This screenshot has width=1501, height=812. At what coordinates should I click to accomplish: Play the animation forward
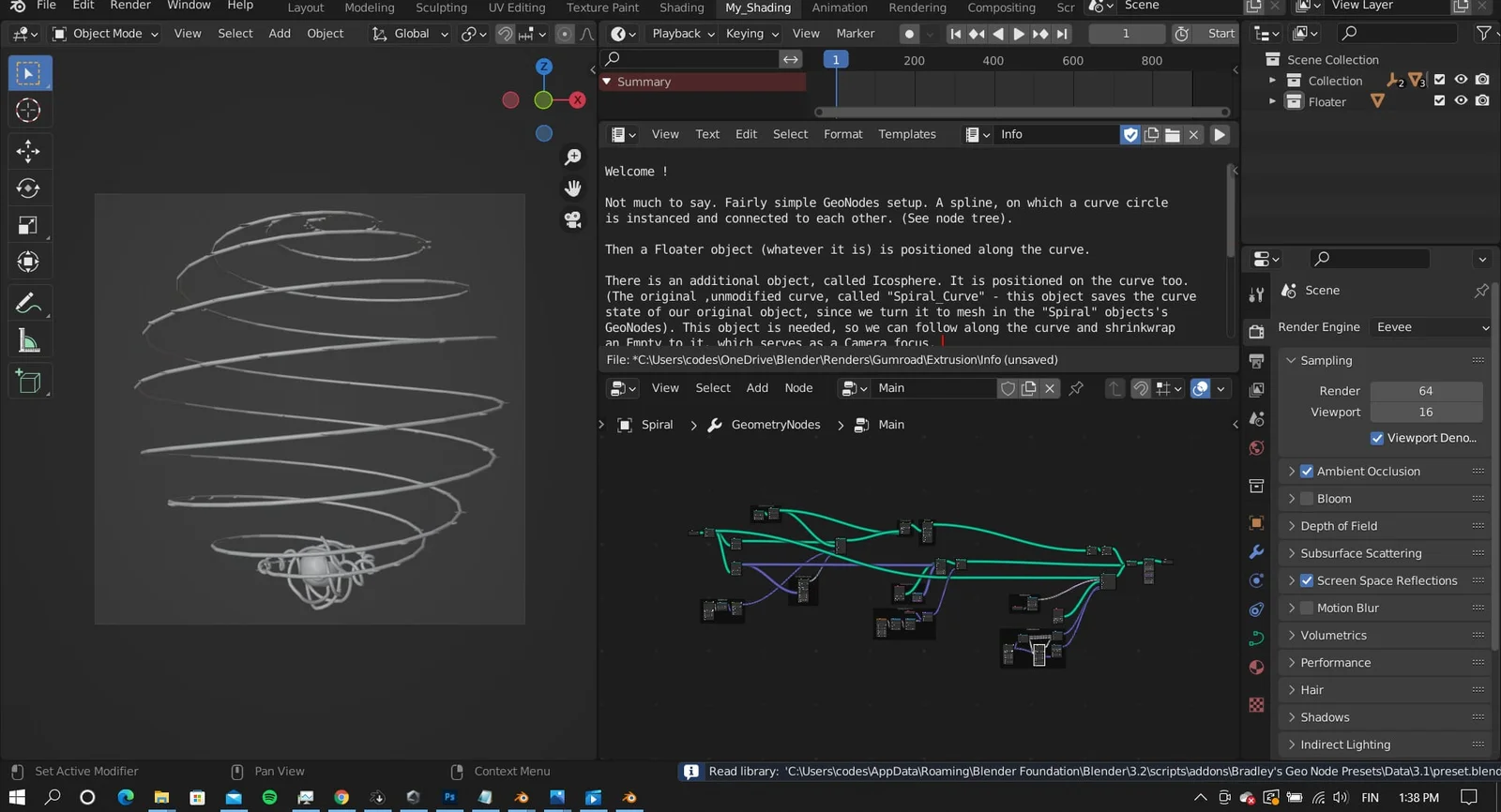1019,34
